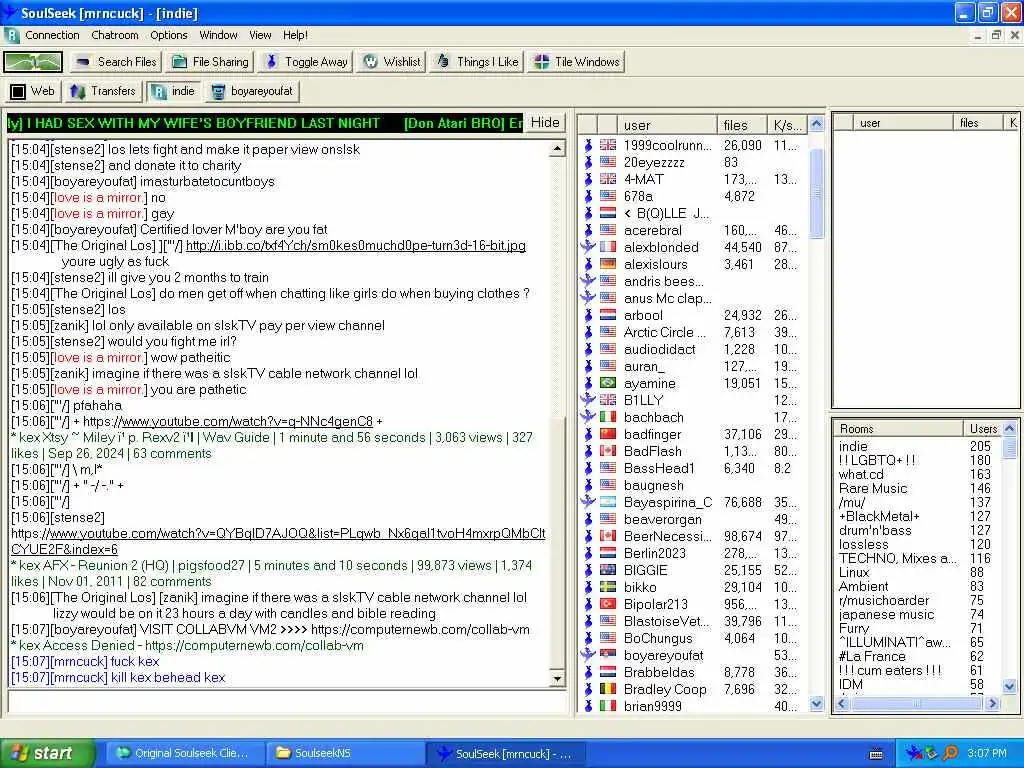
Task: Click flag icon beside 20eyezzzz
Action: coord(608,162)
